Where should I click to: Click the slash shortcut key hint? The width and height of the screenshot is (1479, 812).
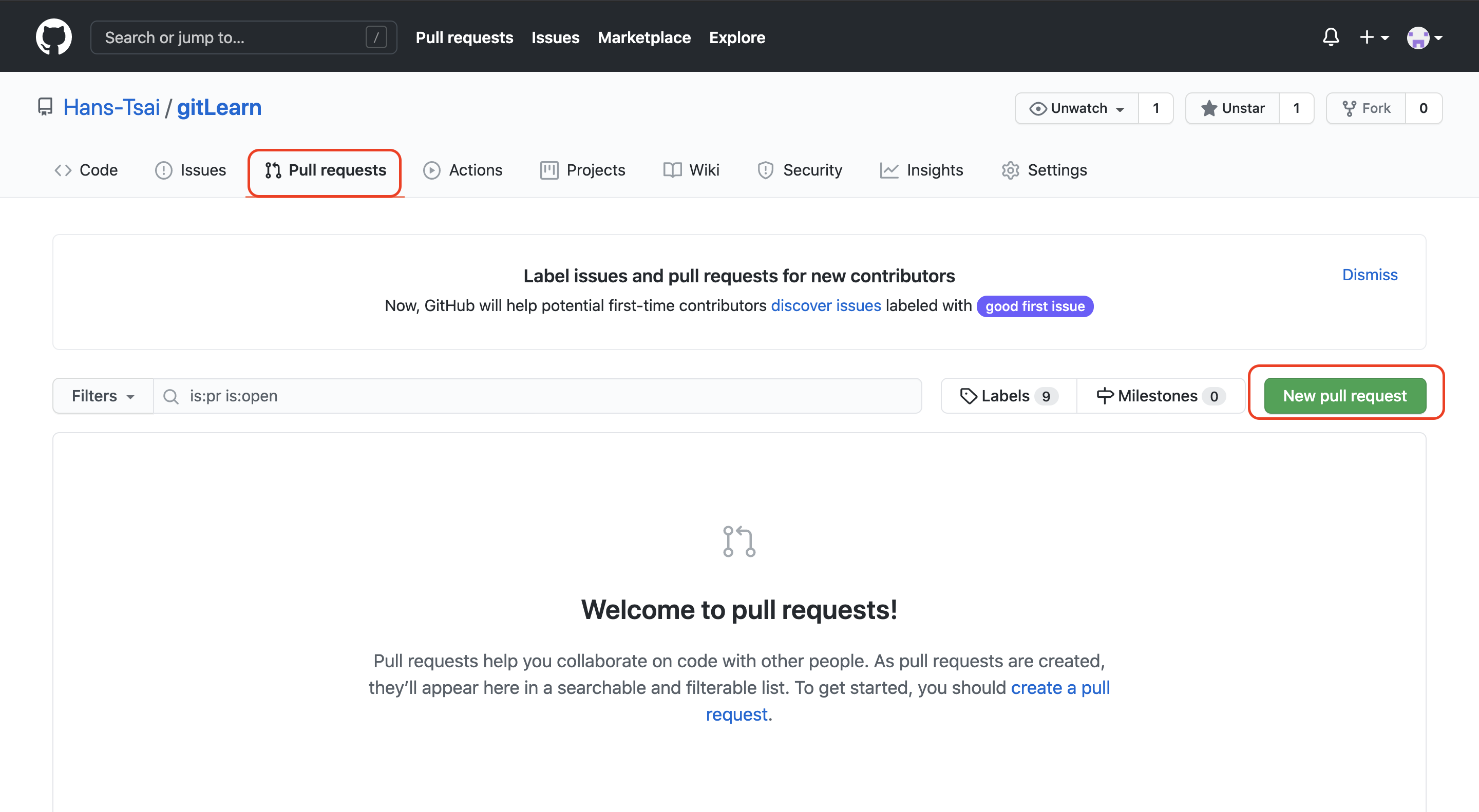(x=376, y=37)
